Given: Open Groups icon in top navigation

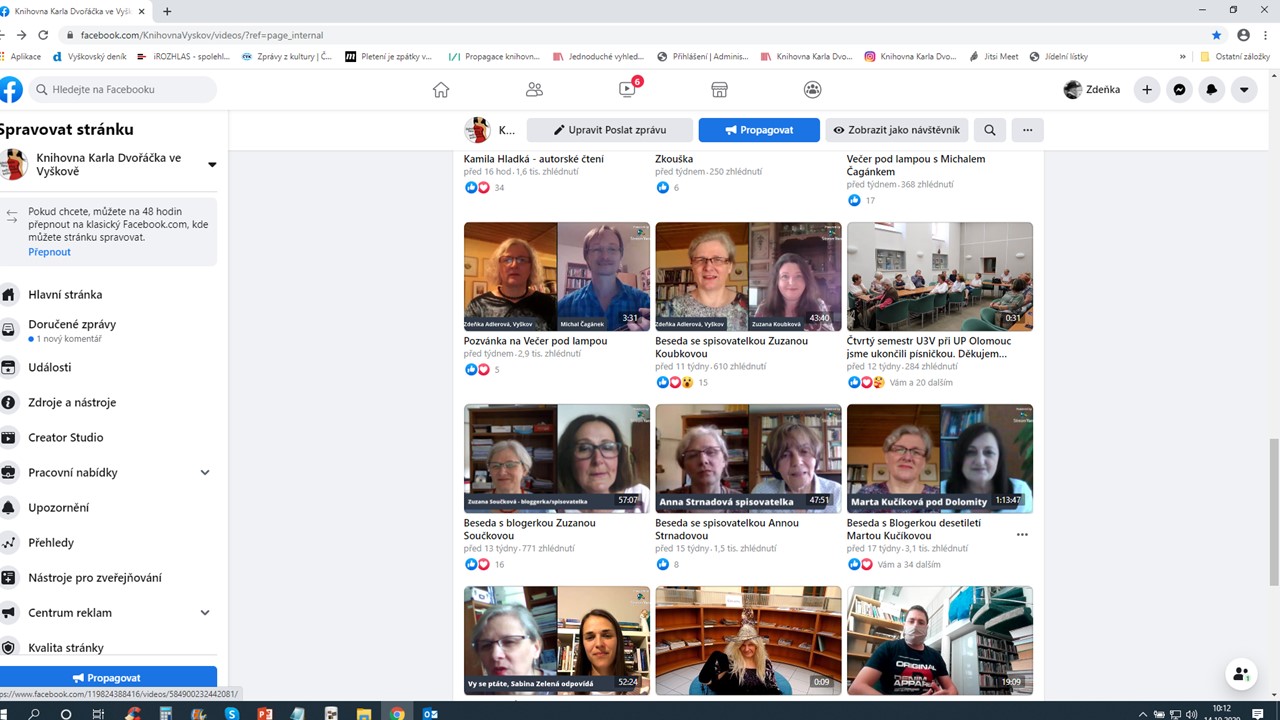Looking at the screenshot, I should tap(812, 90).
